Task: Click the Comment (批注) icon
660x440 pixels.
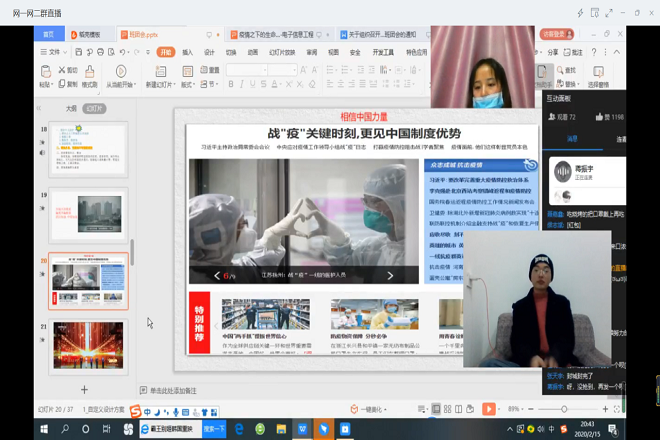Action: tap(567, 52)
